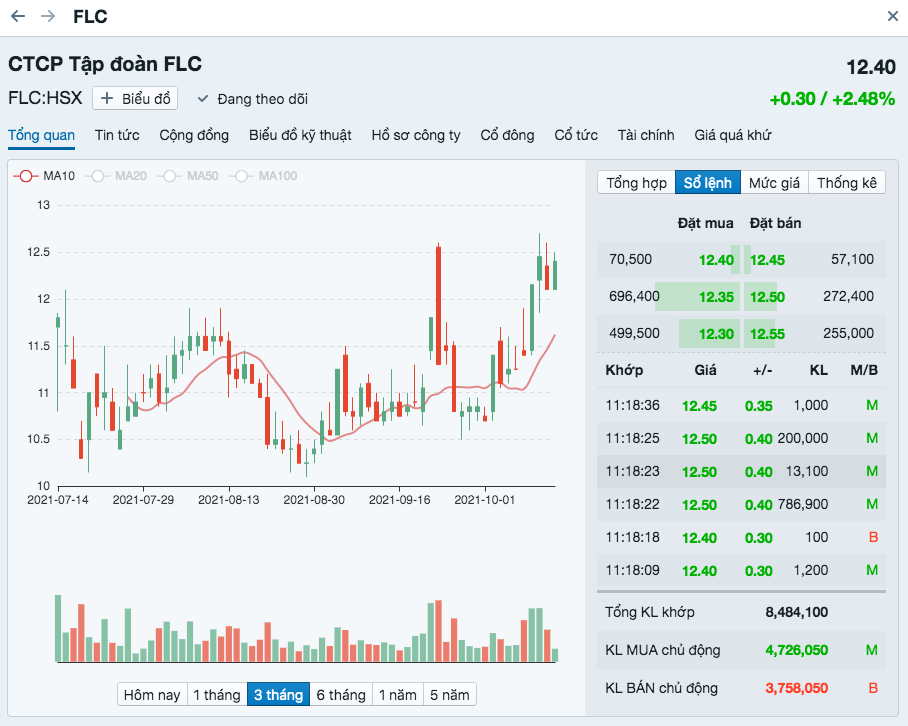
Task: Click the FLC:HSX ticker label
Action: (x=45, y=98)
